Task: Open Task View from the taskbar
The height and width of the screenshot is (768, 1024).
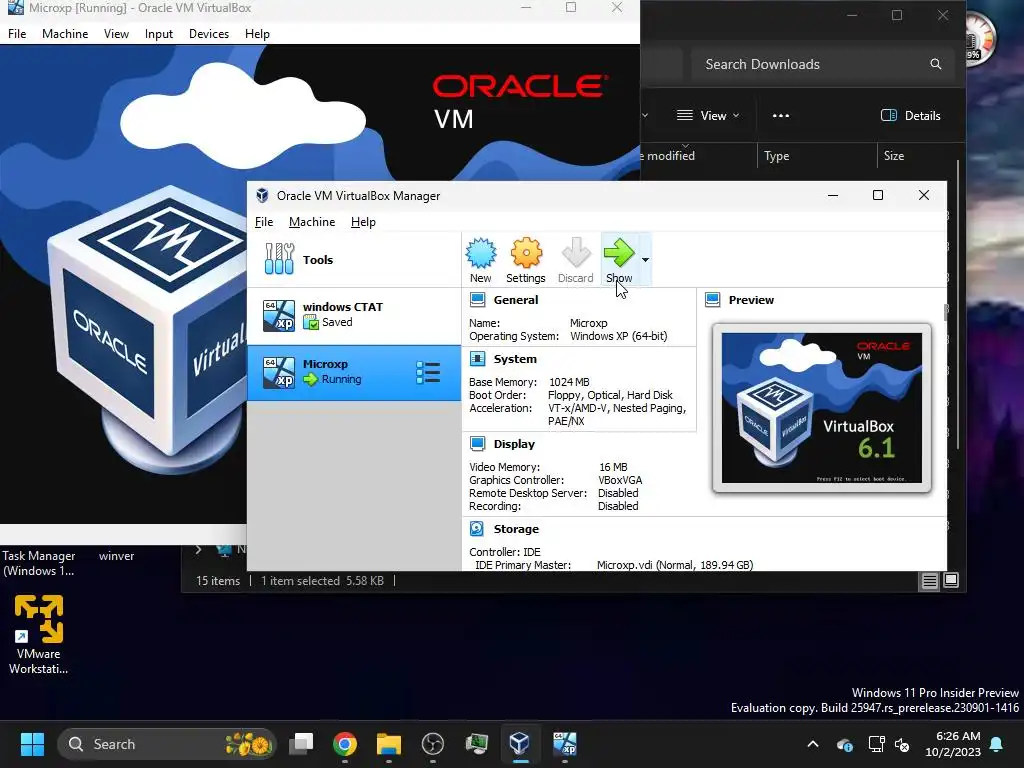Action: pyautogui.click(x=302, y=744)
